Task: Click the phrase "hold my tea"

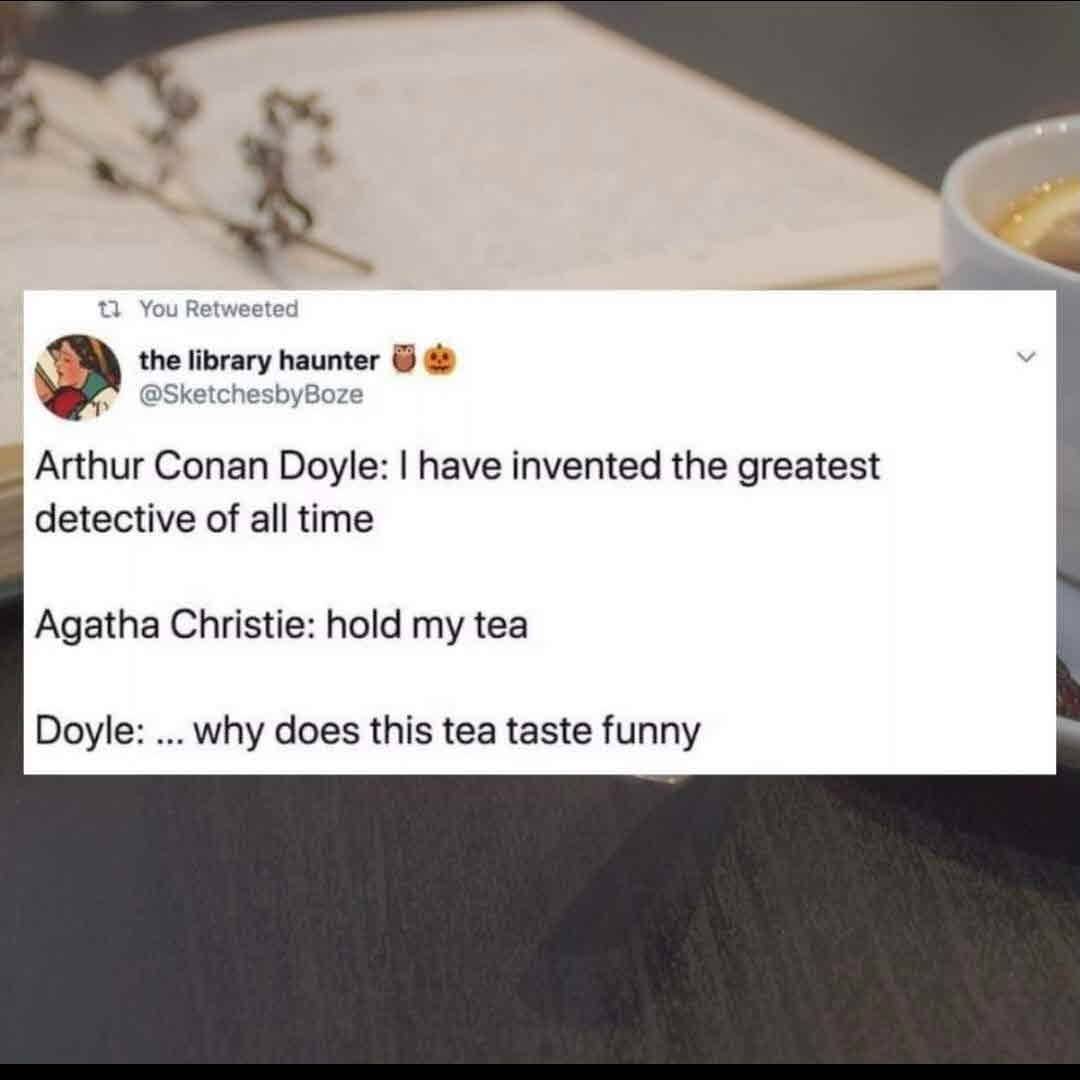Action: point(427,625)
